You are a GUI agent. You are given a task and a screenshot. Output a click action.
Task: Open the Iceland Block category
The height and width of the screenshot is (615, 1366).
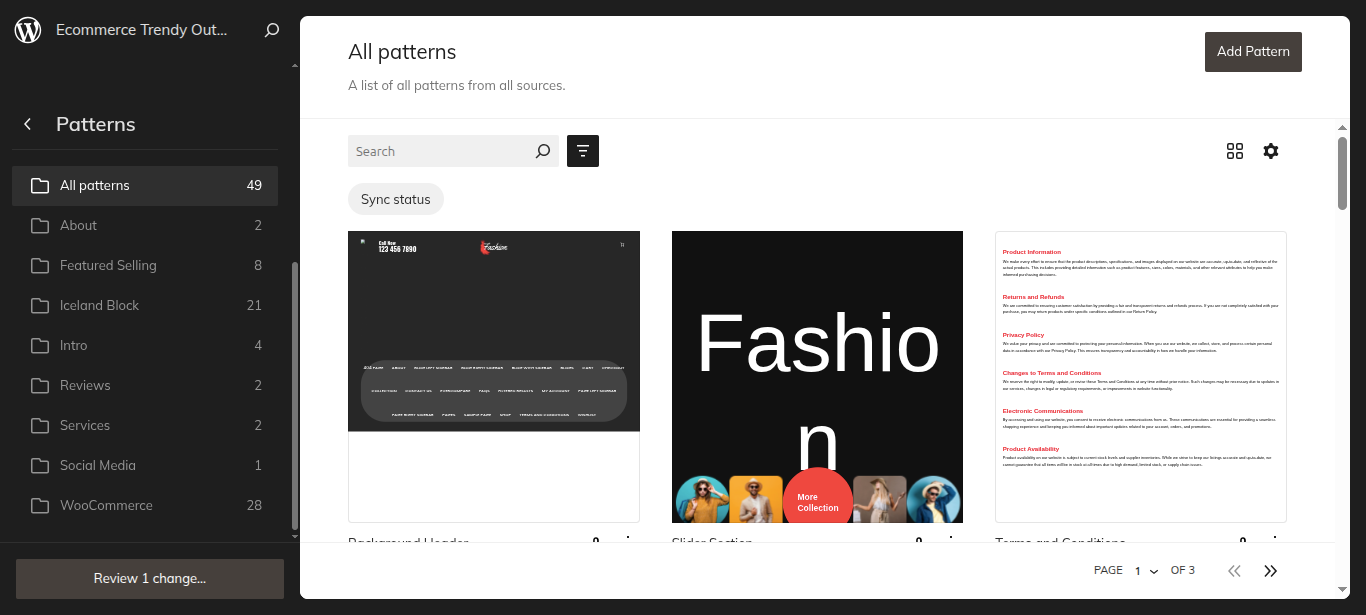pyautogui.click(x=145, y=305)
